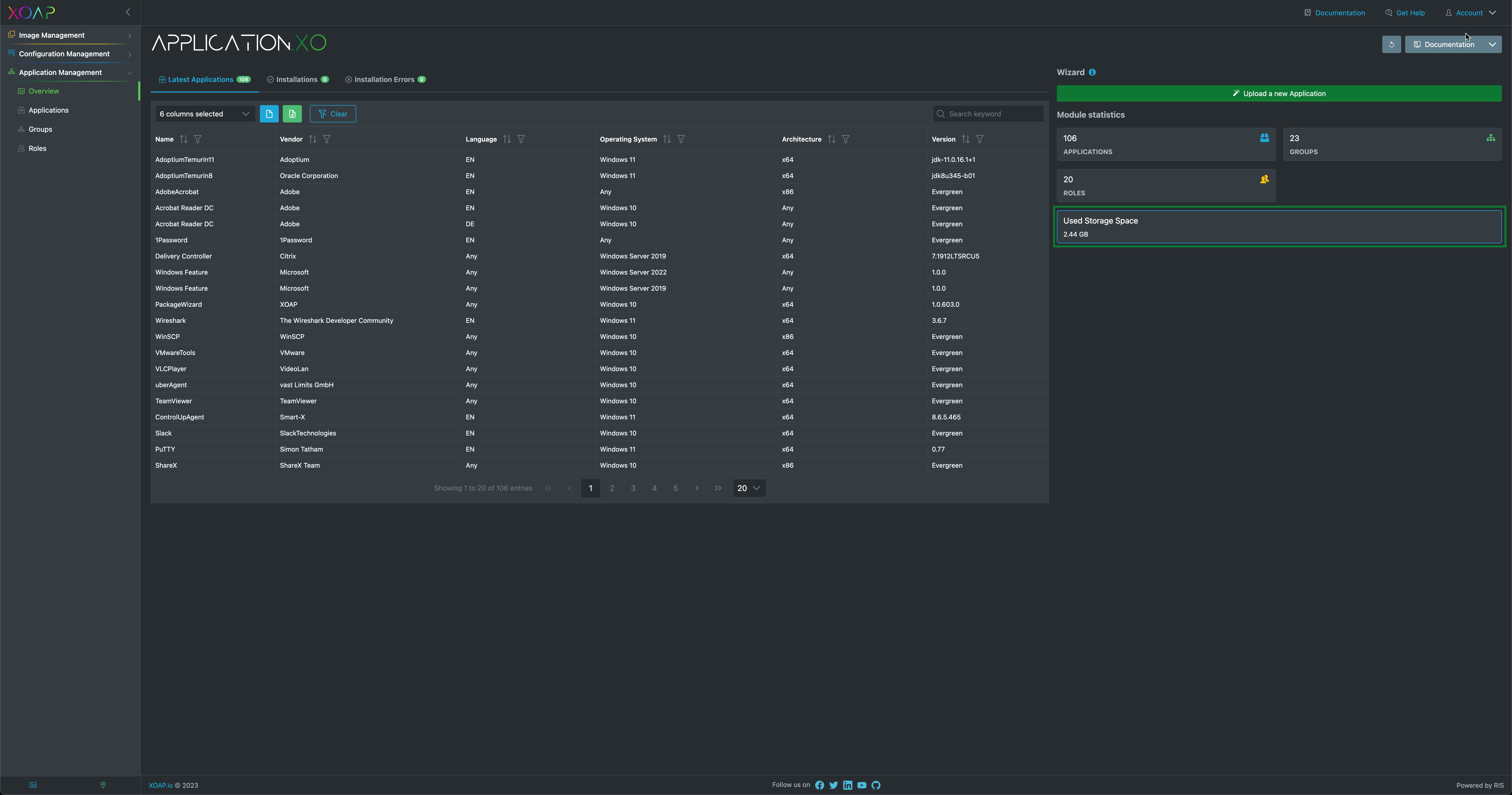
Task: Click the Delivery Controller row name
Action: [183, 257]
